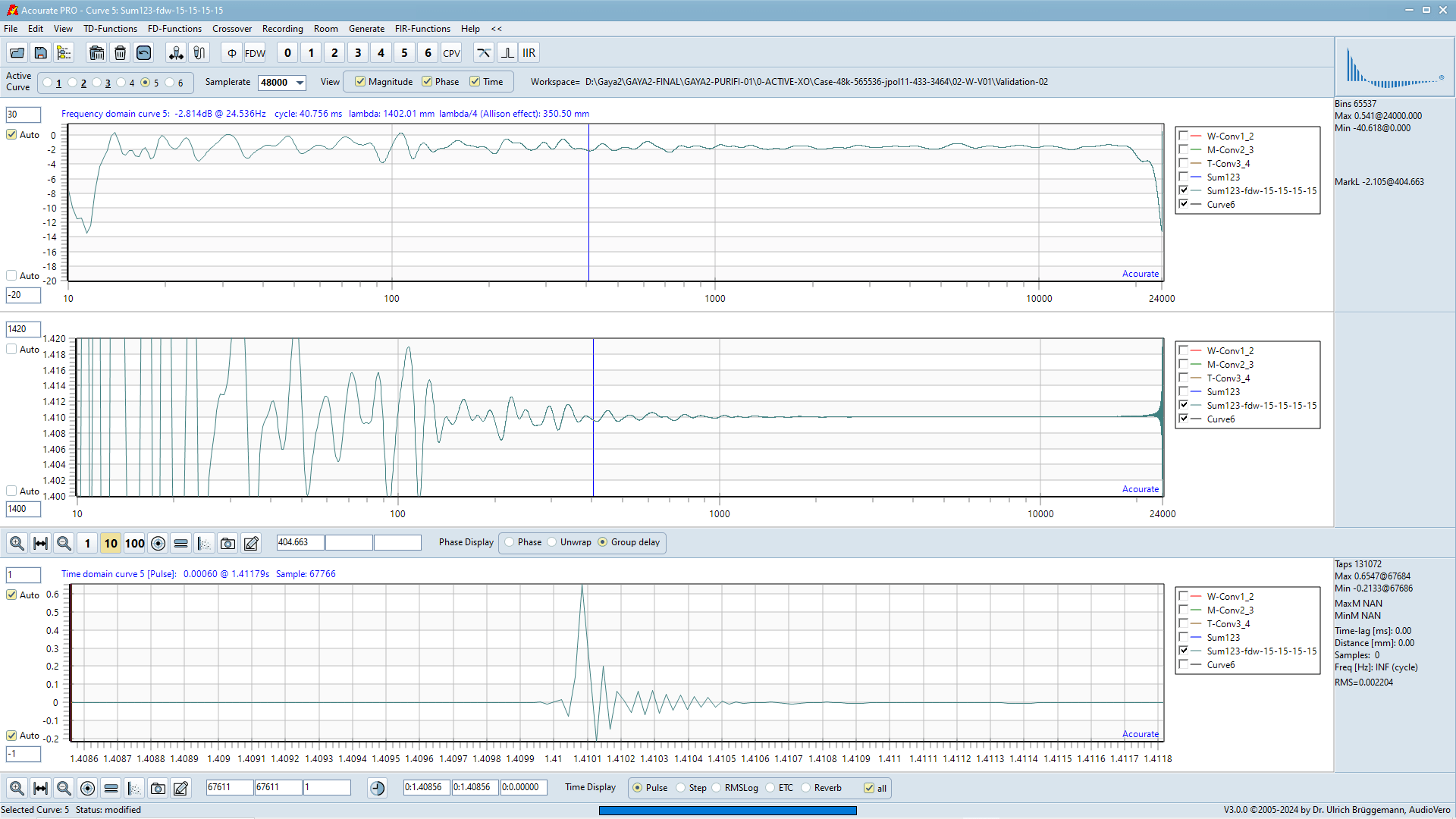The height and width of the screenshot is (819, 1456).
Task: Select Active Curve radio 1
Action: point(48,83)
